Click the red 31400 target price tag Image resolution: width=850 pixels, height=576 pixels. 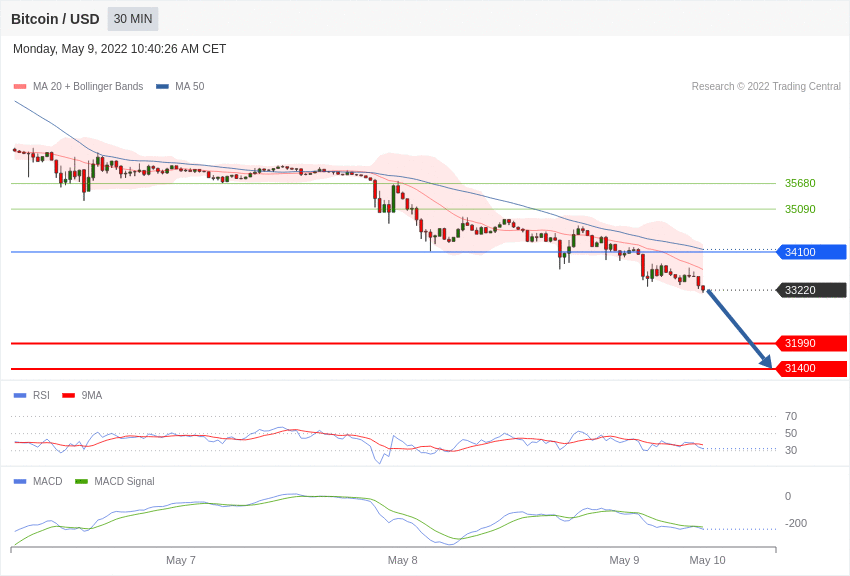812,368
